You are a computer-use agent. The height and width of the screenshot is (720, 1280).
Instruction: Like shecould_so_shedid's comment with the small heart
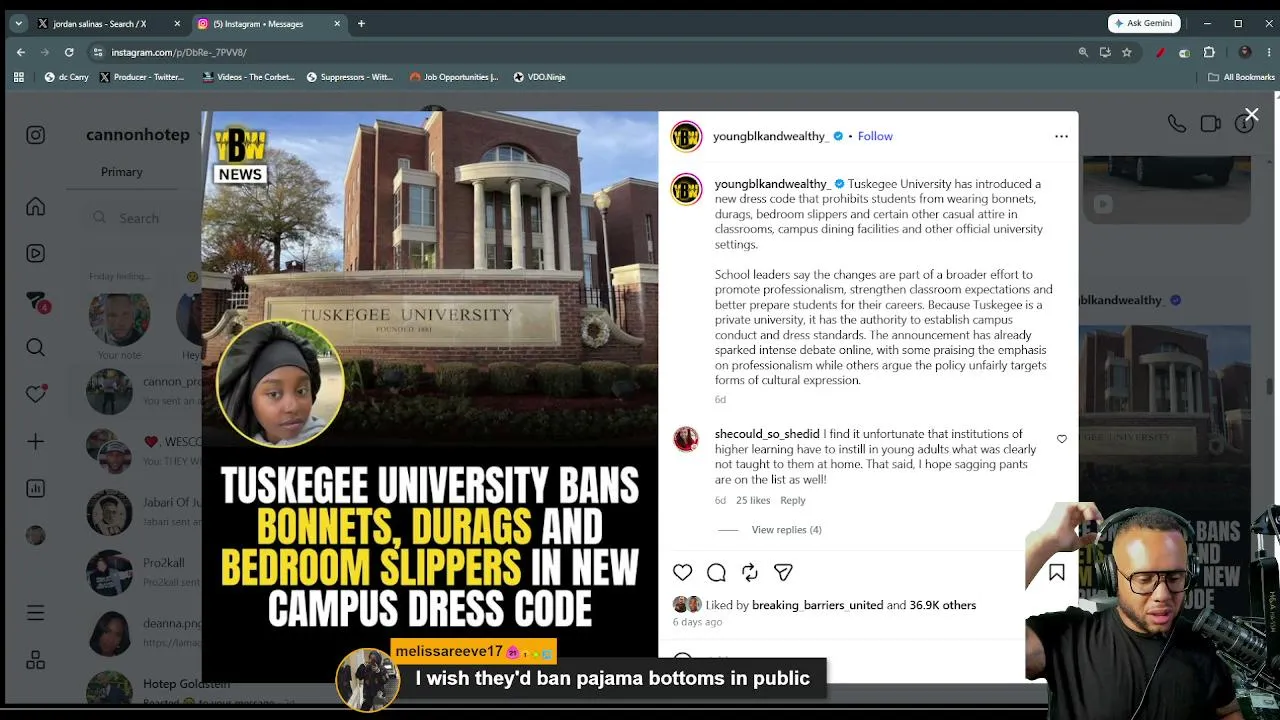coord(1062,439)
